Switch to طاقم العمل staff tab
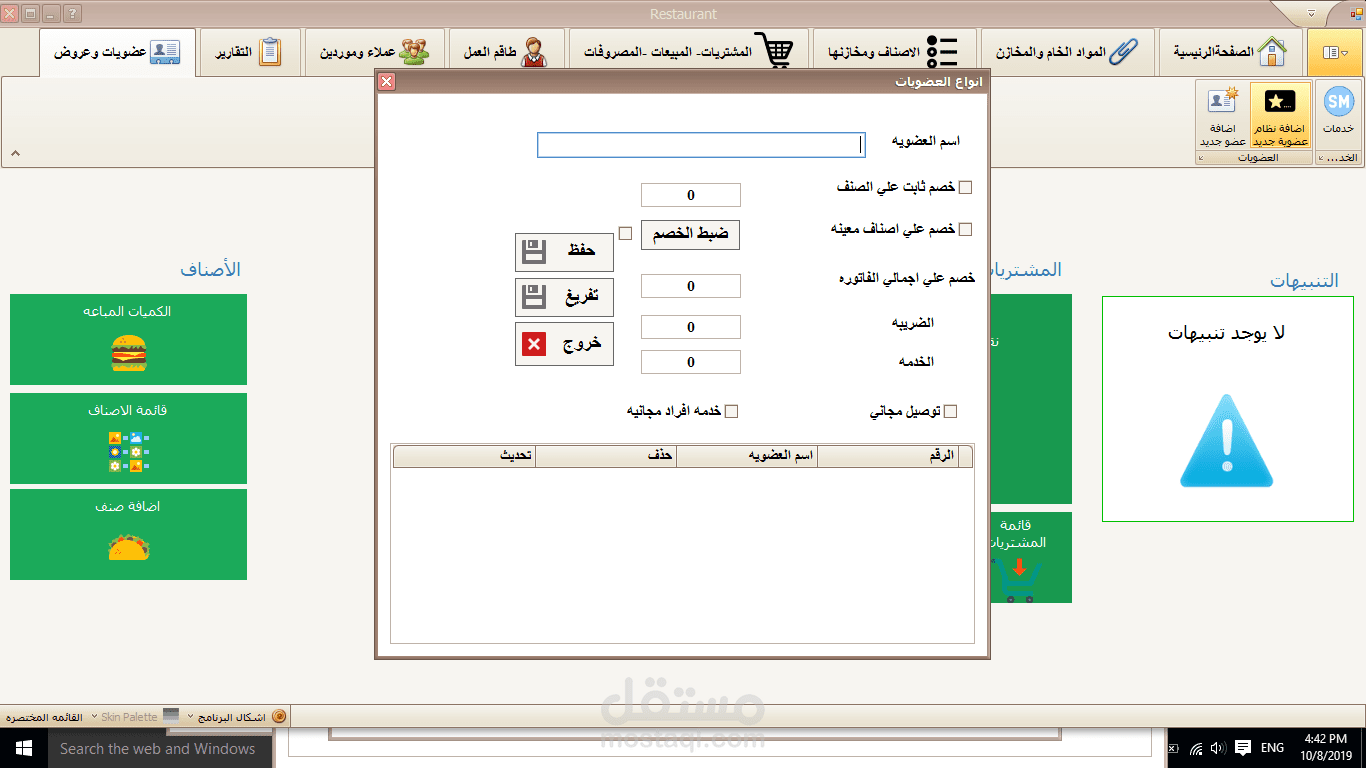Screen dimensions: 1366x768 click(507, 52)
